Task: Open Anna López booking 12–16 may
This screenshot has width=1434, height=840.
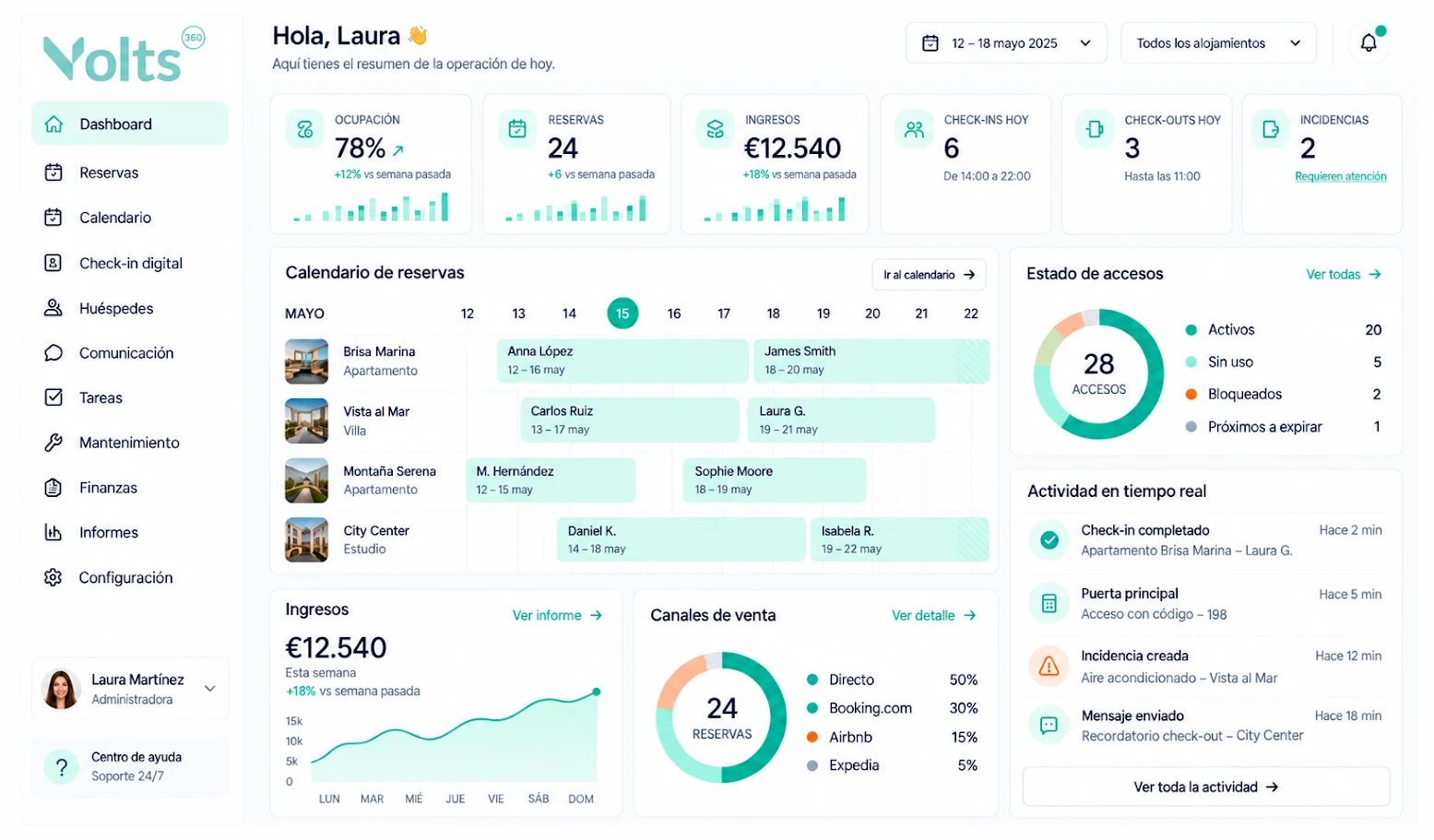Action: point(622,361)
